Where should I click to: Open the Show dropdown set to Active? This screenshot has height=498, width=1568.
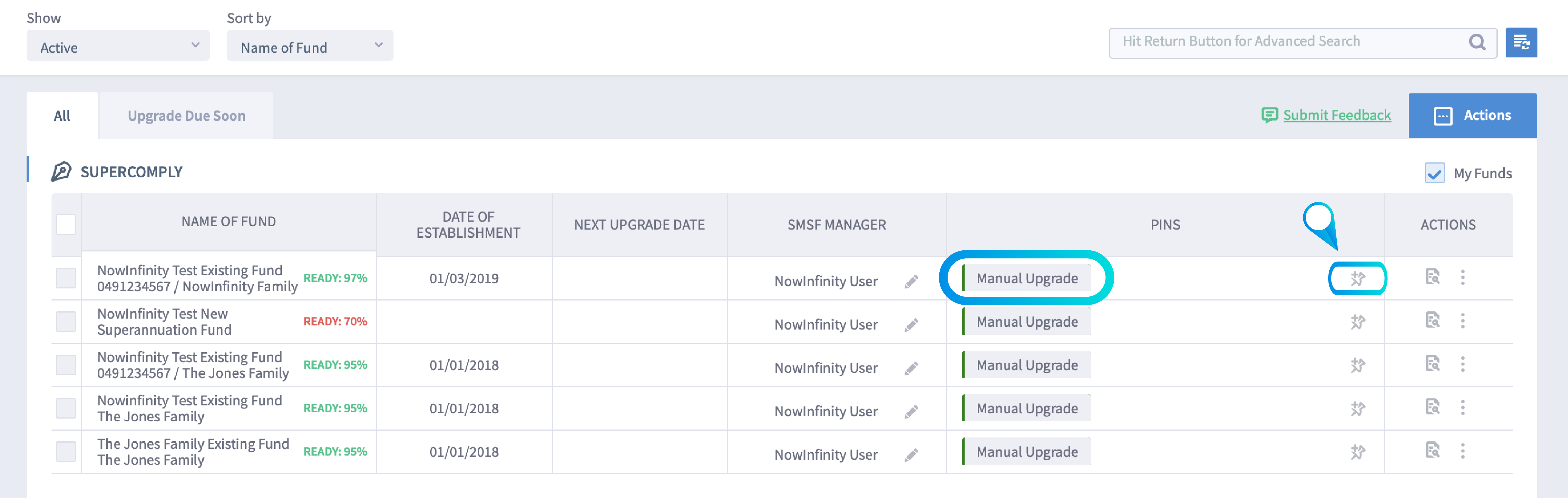pyautogui.click(x=118, y=46)
